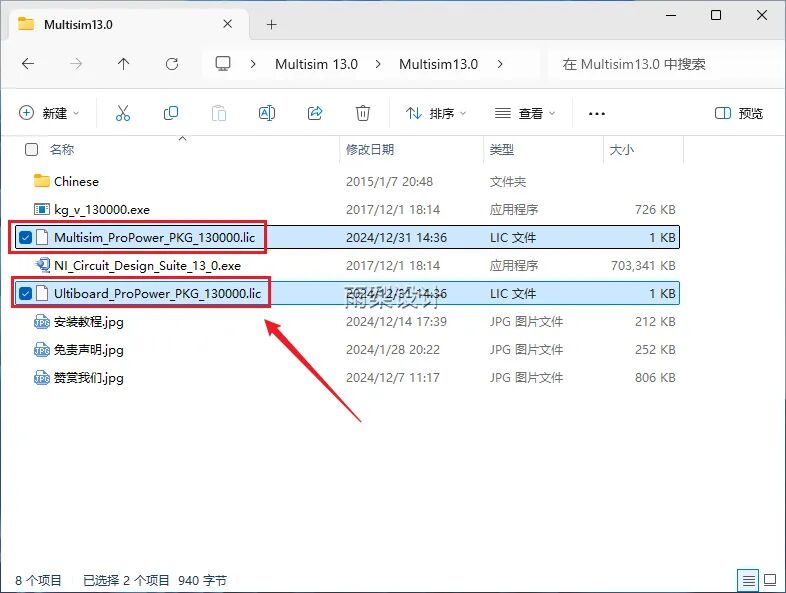Switch to large icons view in status bar
The image size is (786, 593).
[770, 580]
